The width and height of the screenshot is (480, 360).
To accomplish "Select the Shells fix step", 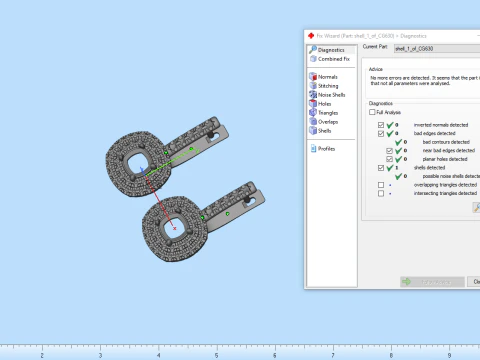I will click(320, 131).
